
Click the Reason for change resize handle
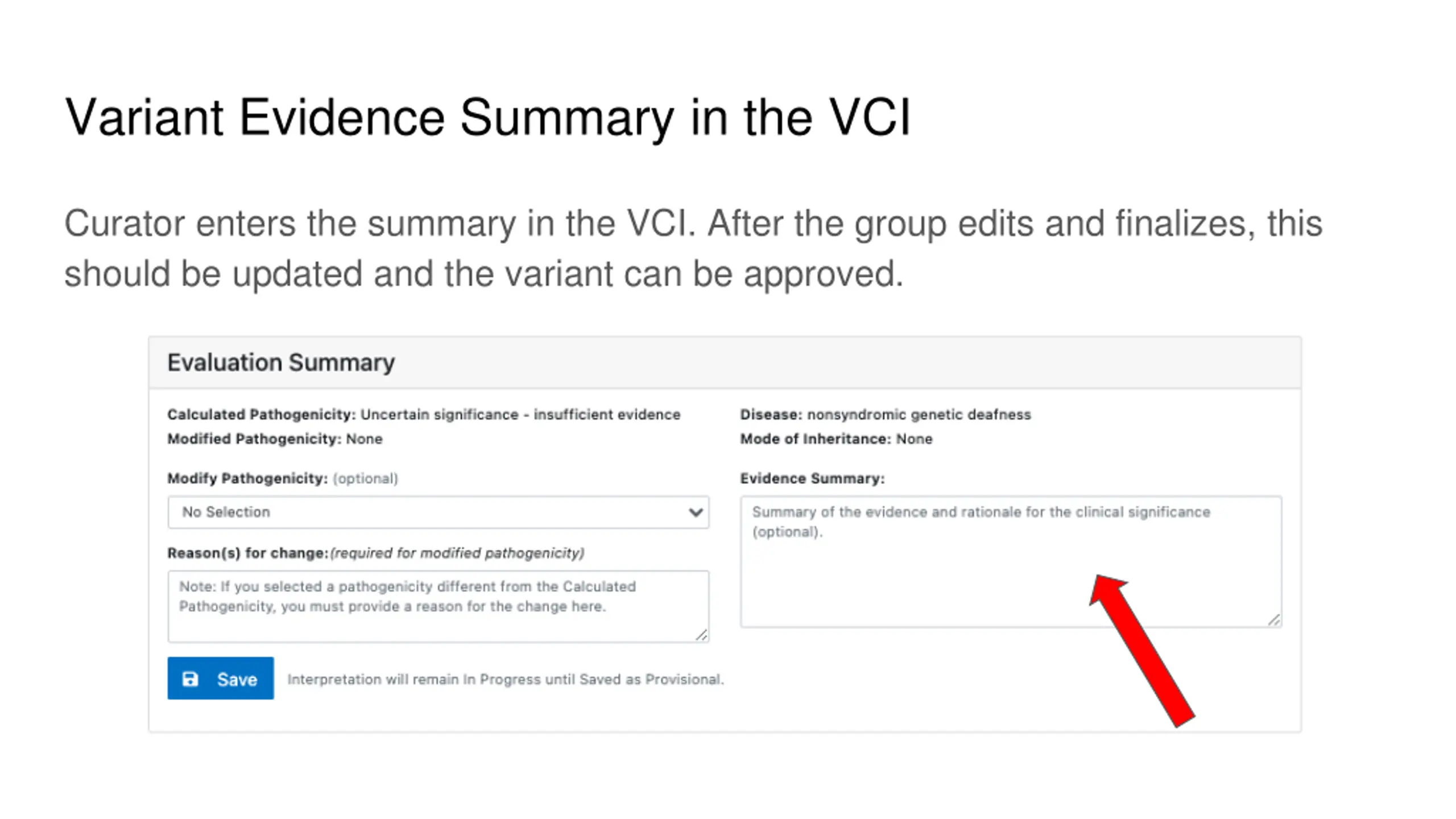(x=701, y=635)
